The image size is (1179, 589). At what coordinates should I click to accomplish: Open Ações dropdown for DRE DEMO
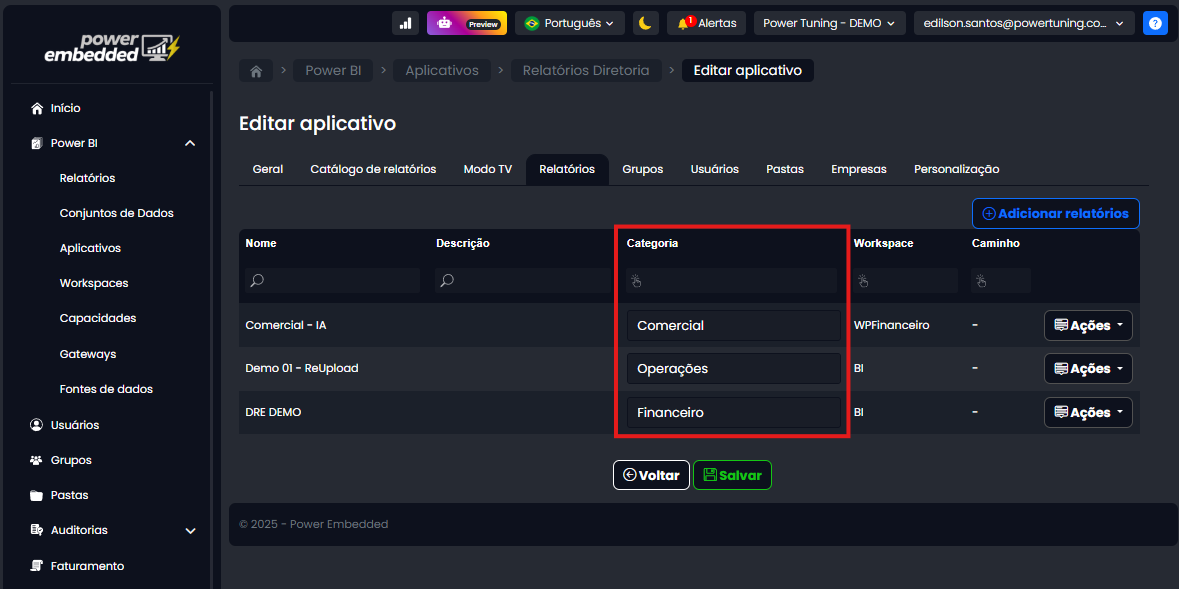click(1088, 412)
